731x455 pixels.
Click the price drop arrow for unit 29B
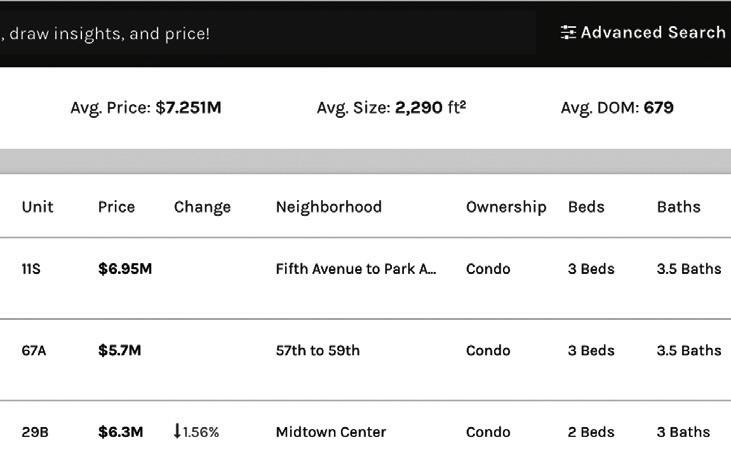click(x=178, y=432)
